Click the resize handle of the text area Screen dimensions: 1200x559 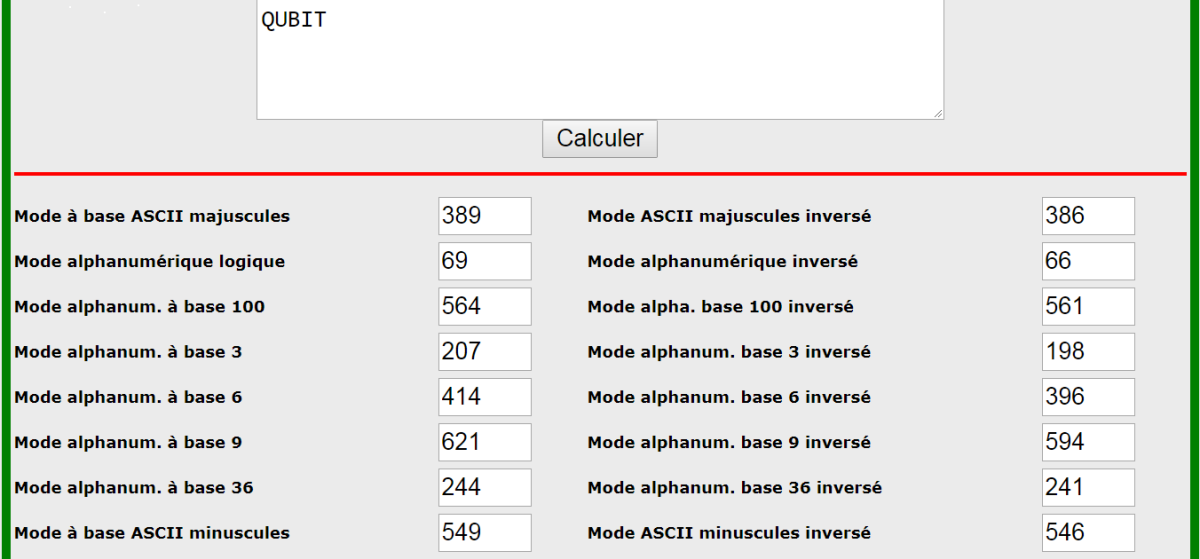pos(937,114)
